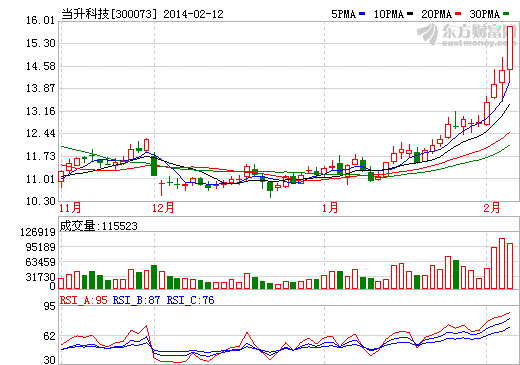Screen dimensions: 520x365
Task: Select the 12月 month label
Action: click(x=163, y=208)
